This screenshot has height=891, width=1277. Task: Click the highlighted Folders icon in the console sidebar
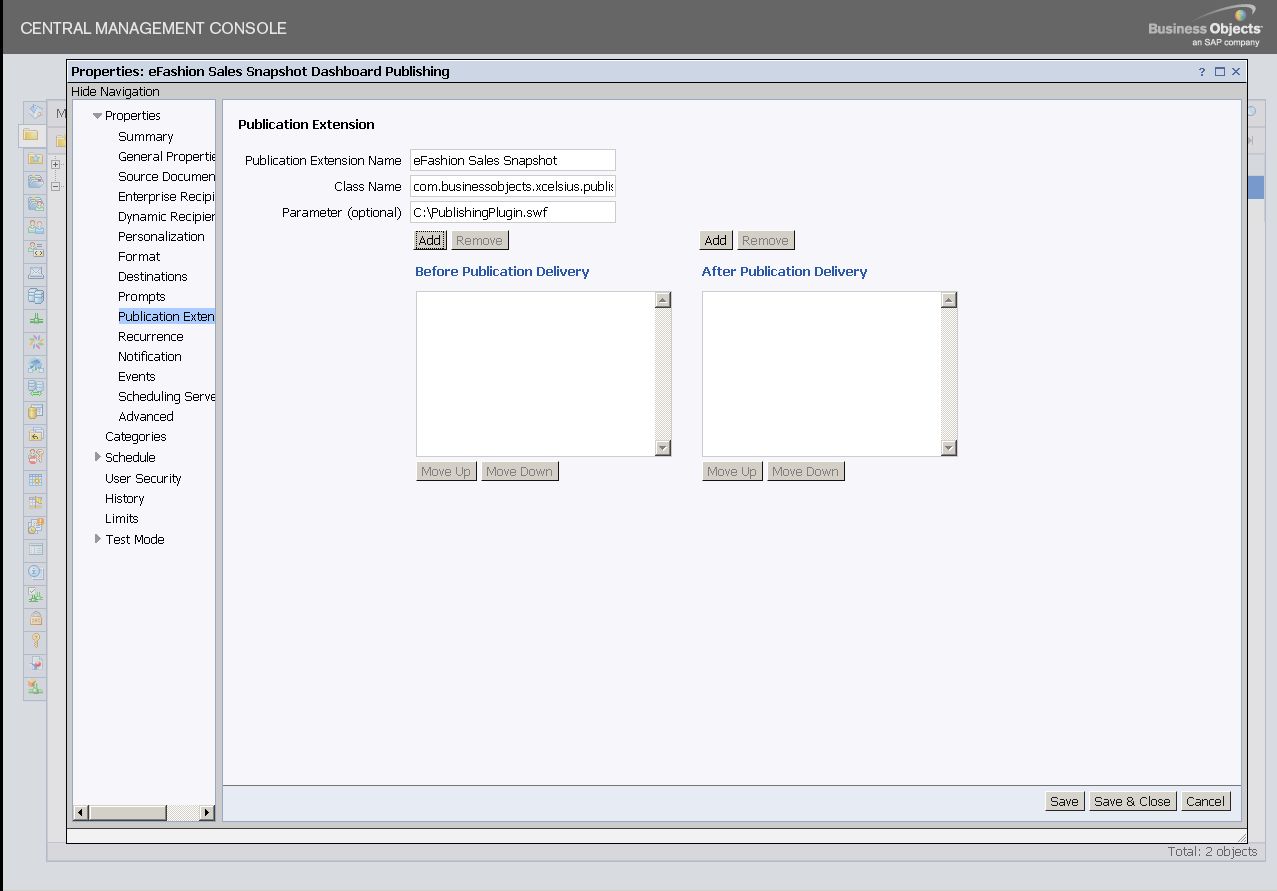point(31,135)
